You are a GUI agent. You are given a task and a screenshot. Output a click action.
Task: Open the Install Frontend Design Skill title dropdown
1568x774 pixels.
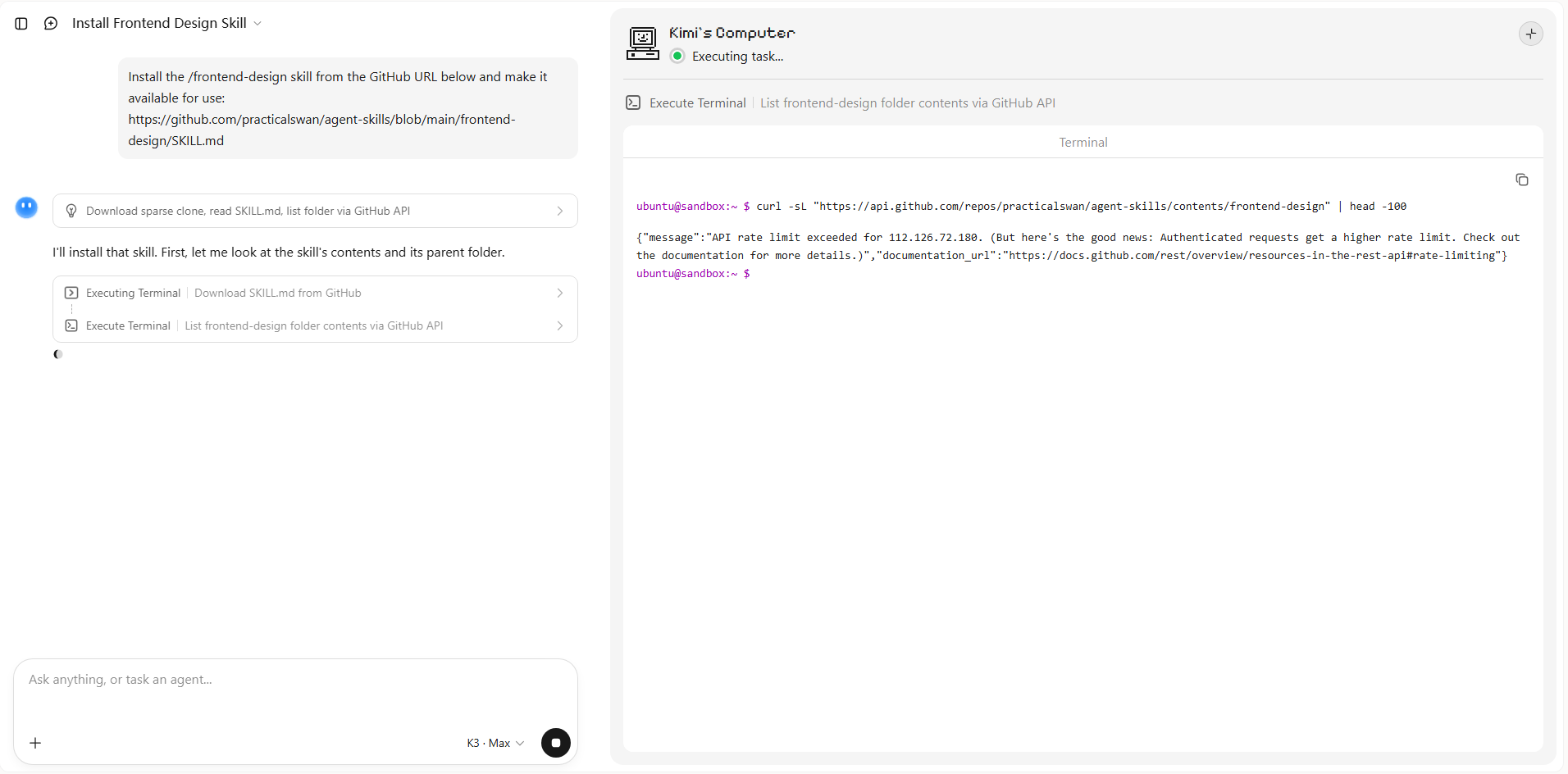(x=166, y=23)
